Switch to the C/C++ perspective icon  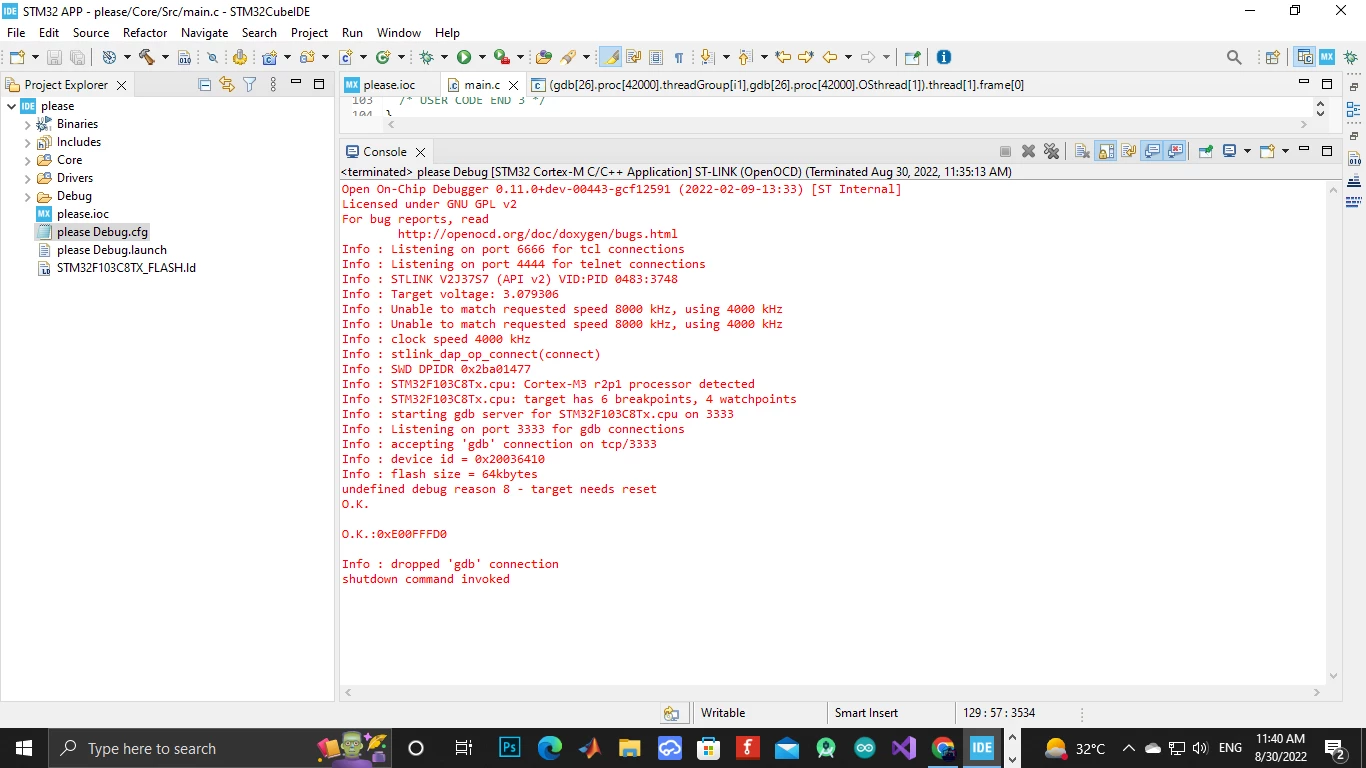click(x=1304, y=58)
